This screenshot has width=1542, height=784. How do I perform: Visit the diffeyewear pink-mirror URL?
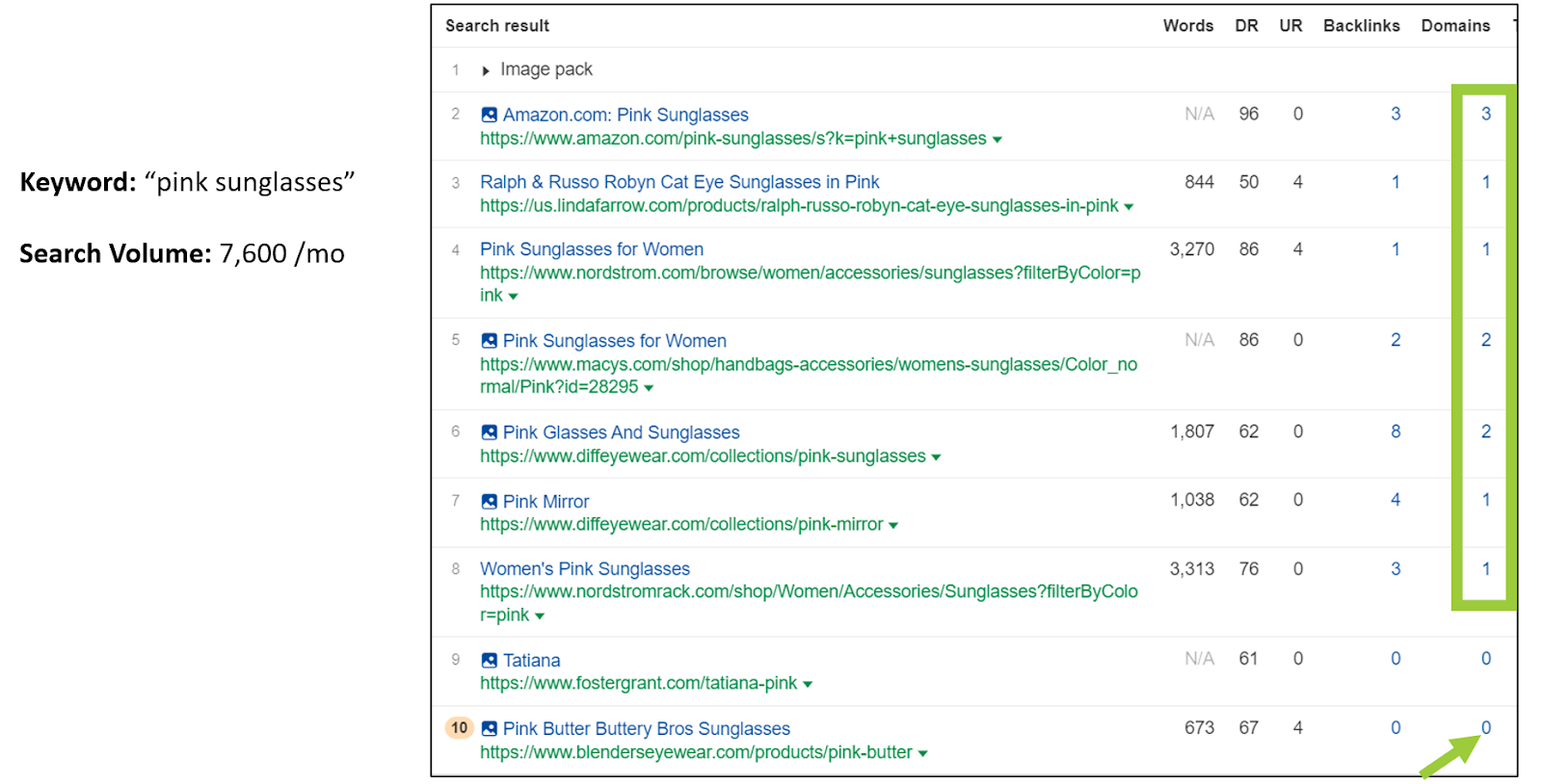(x=680, y=524)
